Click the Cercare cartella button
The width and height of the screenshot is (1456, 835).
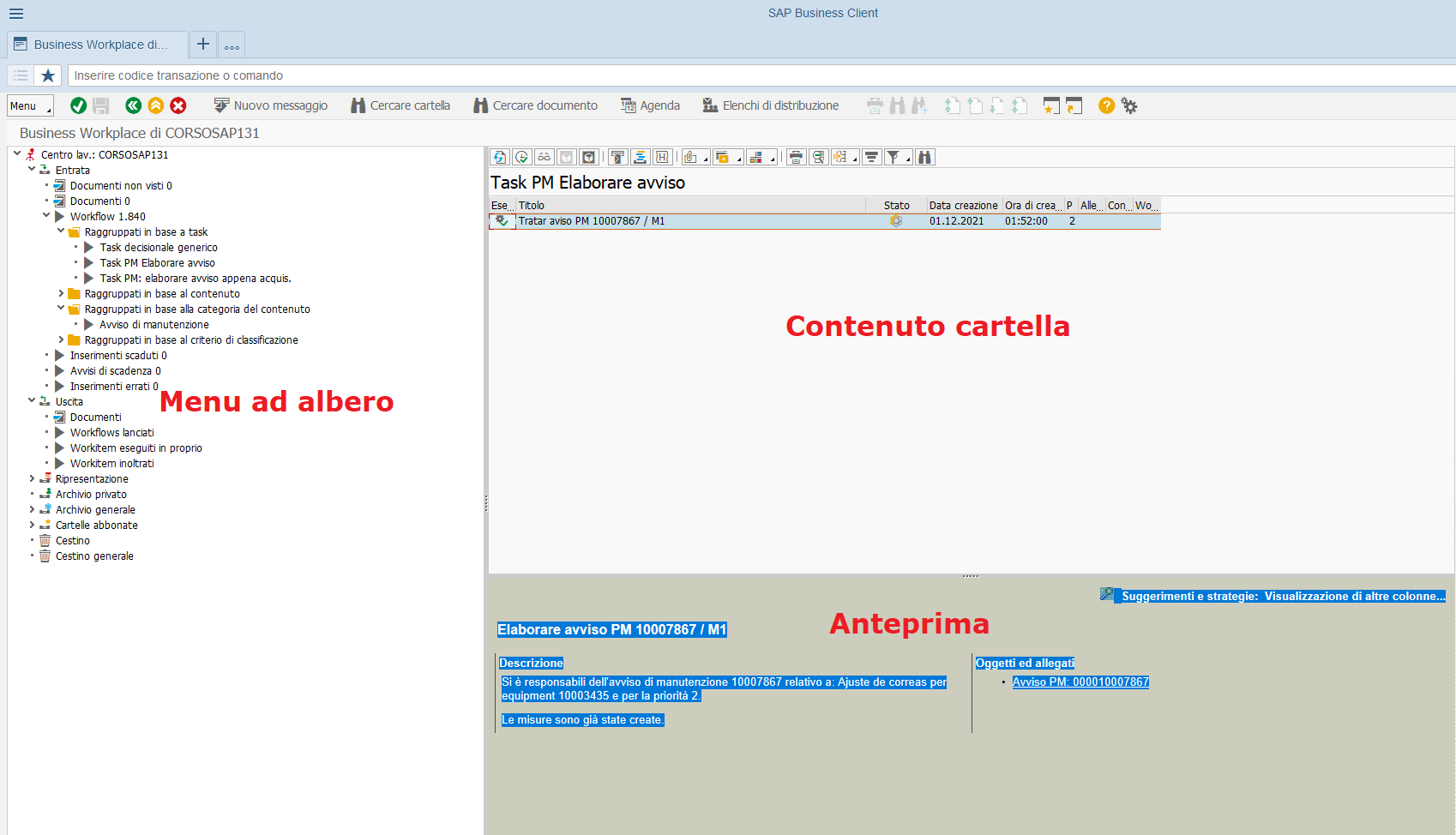400,105
